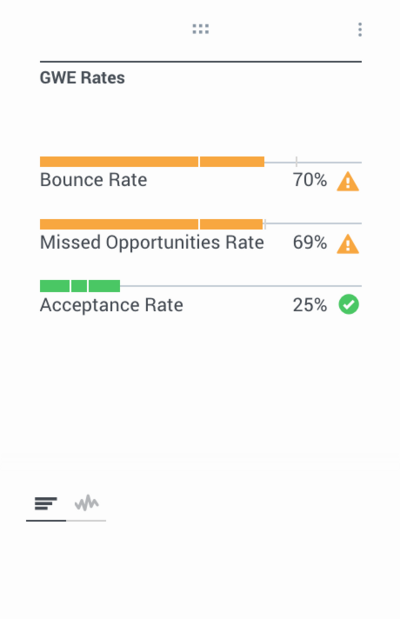Click the 69% Missed Opportunities value

[310, 242]
